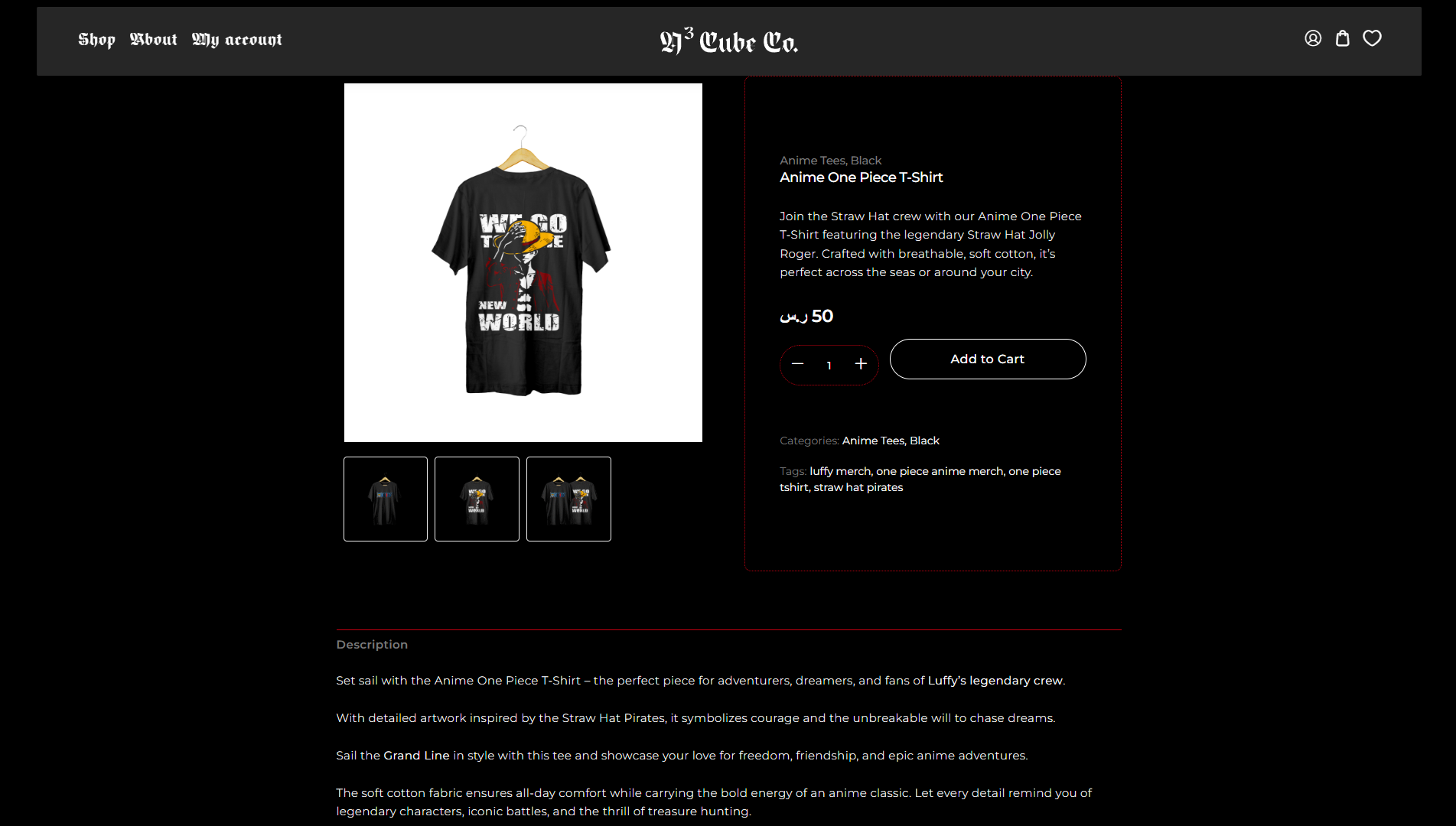This screenshot has height=826, width=1456.
Task: Click the Cube Co. site logo
Action: (729, 41)
